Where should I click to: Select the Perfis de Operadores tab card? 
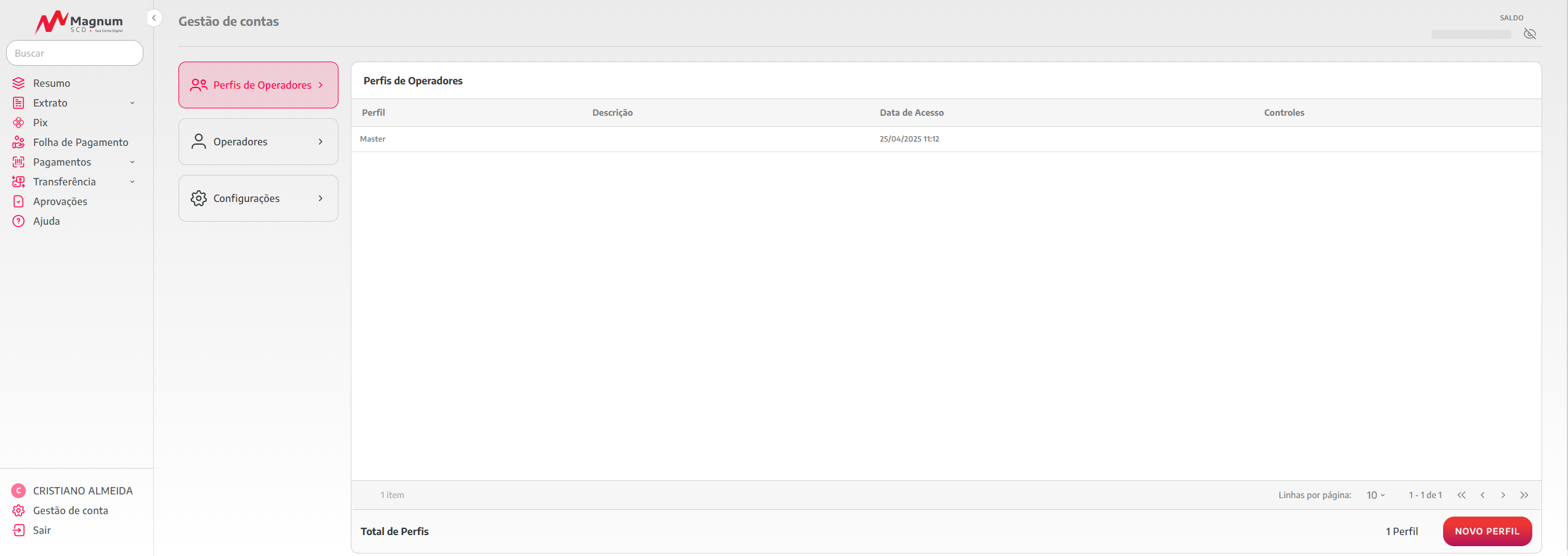[258, 85]
